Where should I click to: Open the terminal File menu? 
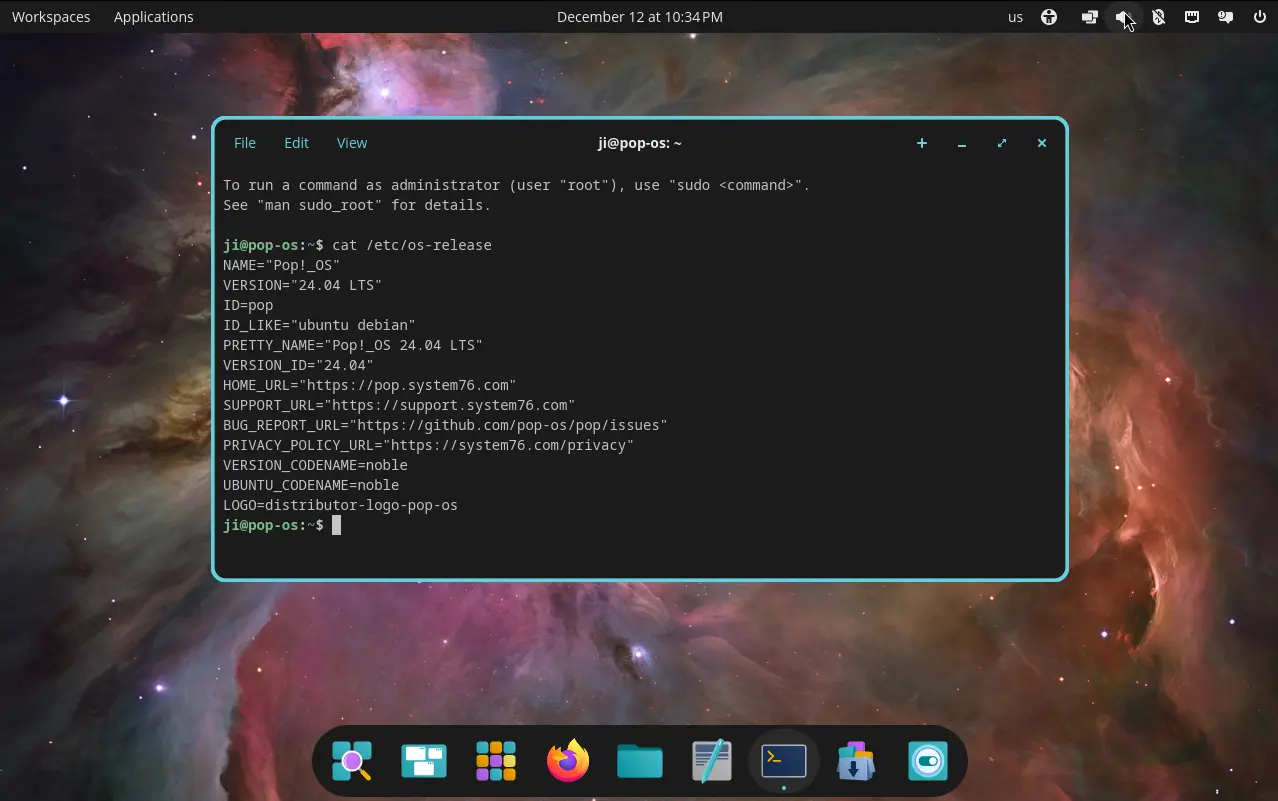pyautogui.click(x=245, y=143)
